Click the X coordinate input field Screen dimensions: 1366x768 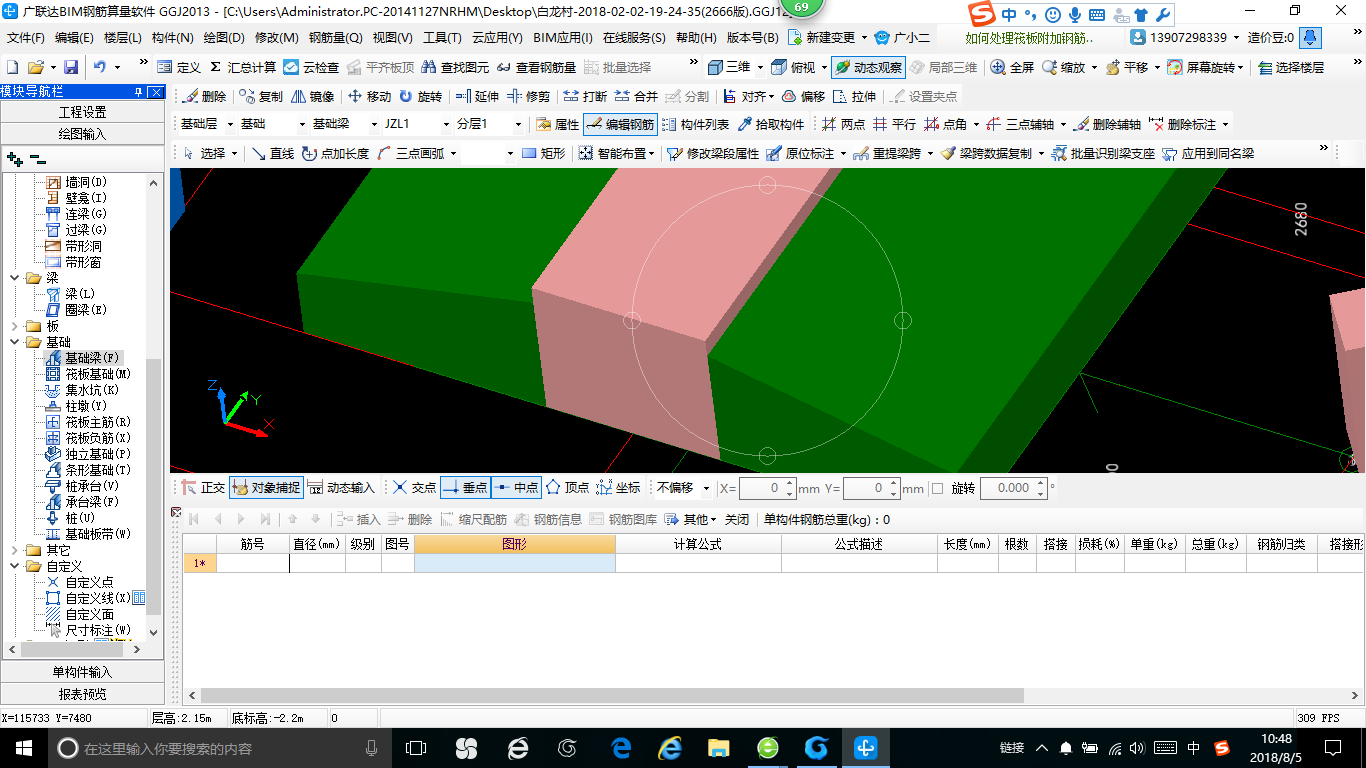(761, 488)
